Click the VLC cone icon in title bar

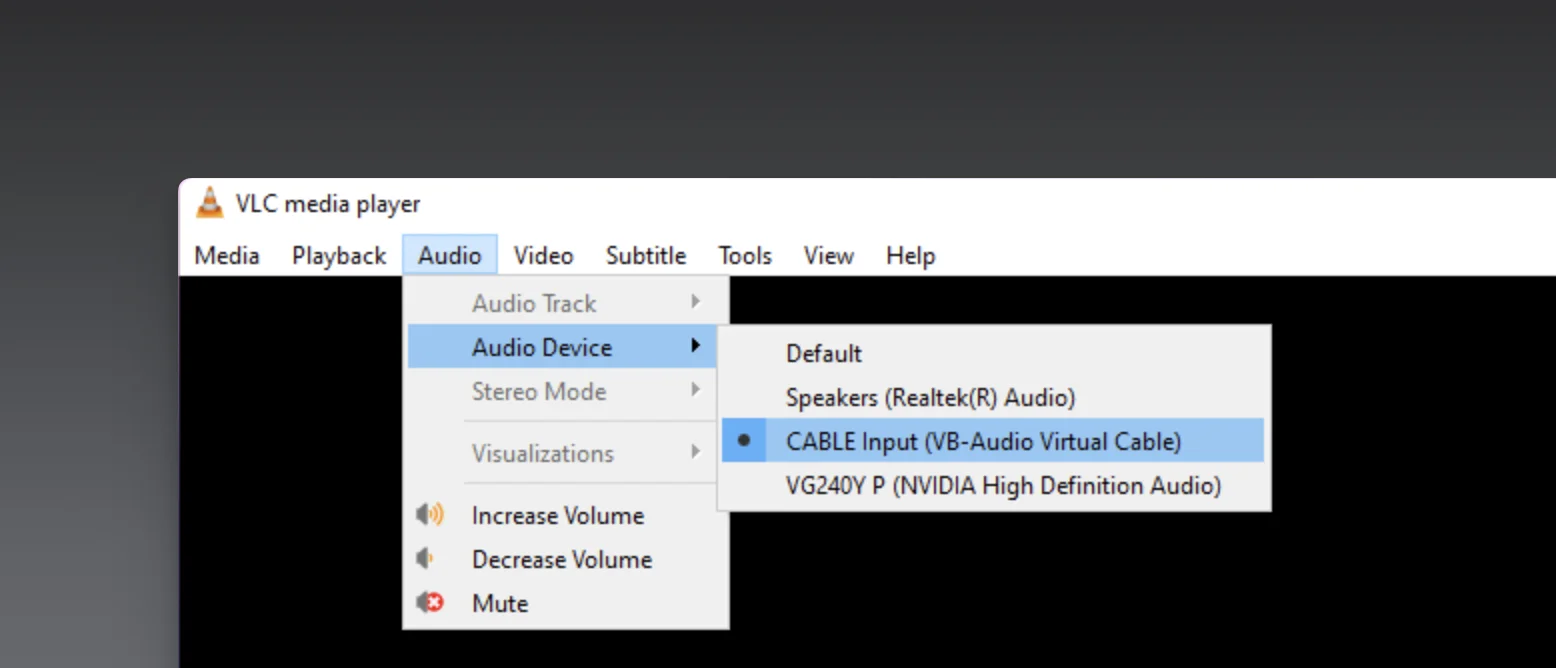tap(210, 203)
